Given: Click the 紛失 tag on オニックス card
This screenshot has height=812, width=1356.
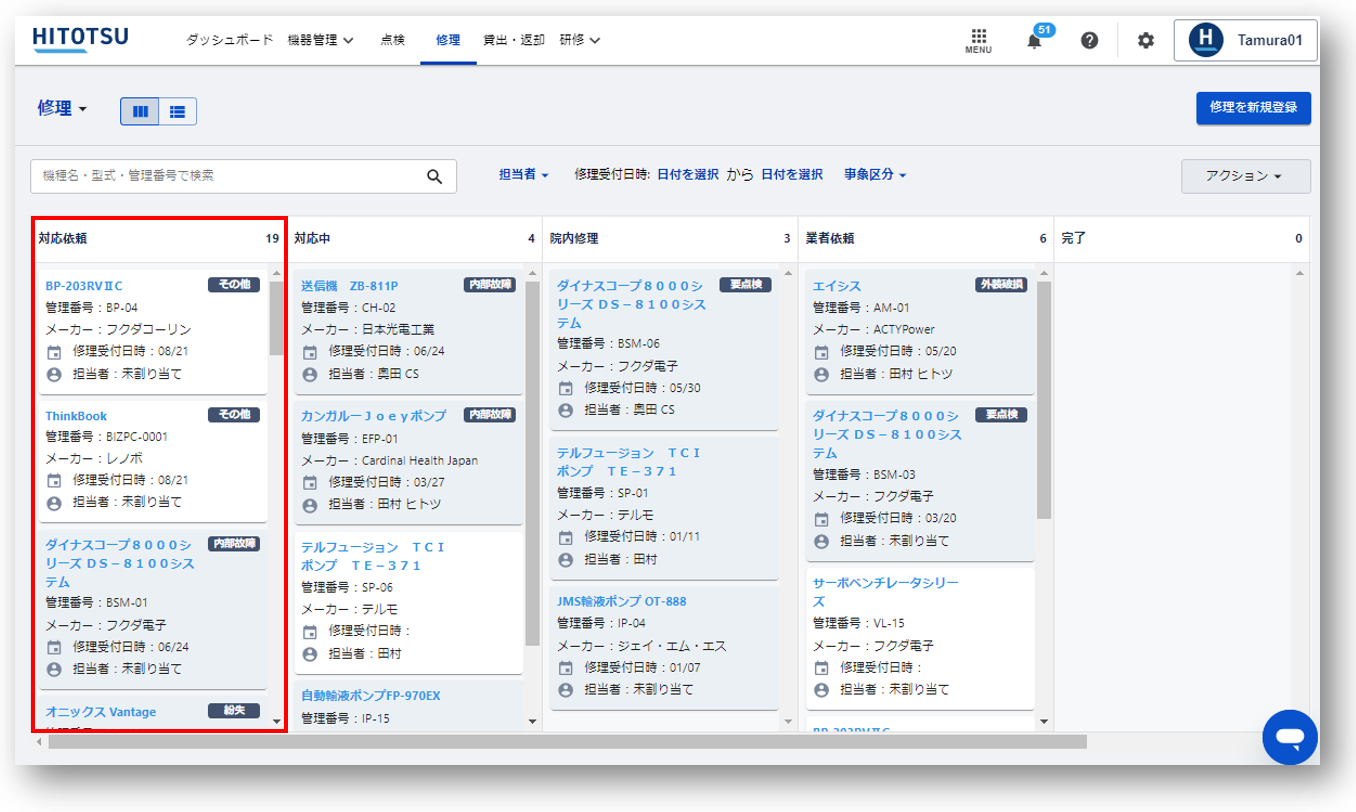Looking at the screenshot, I should coord(233,711).
